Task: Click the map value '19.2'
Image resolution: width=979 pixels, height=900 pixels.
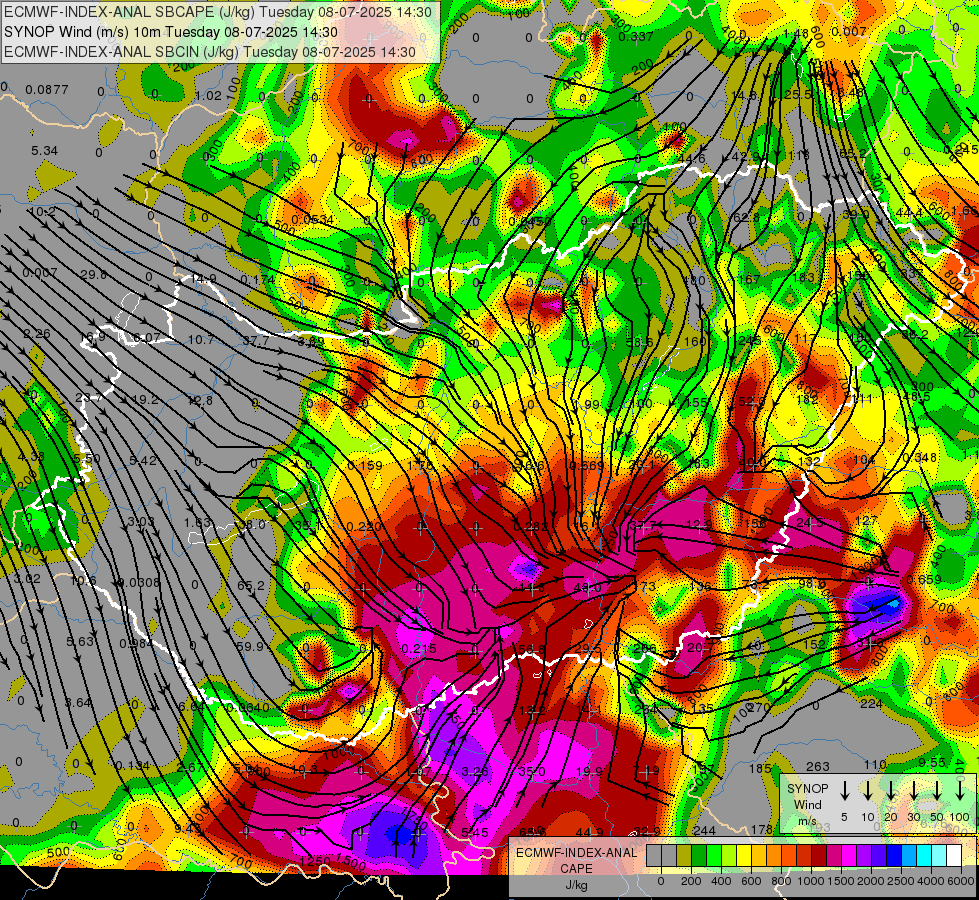Action: [145, 400]
